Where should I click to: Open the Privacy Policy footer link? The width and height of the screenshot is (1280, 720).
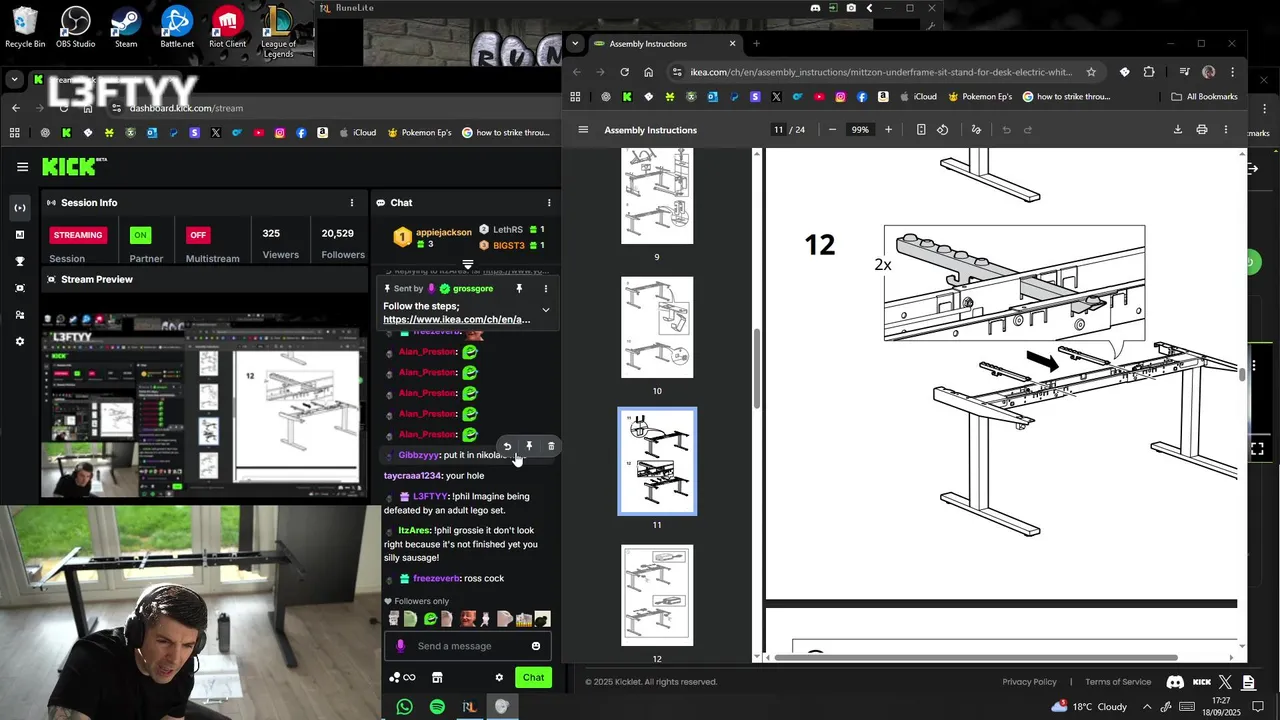click(x=1029, y=682)
